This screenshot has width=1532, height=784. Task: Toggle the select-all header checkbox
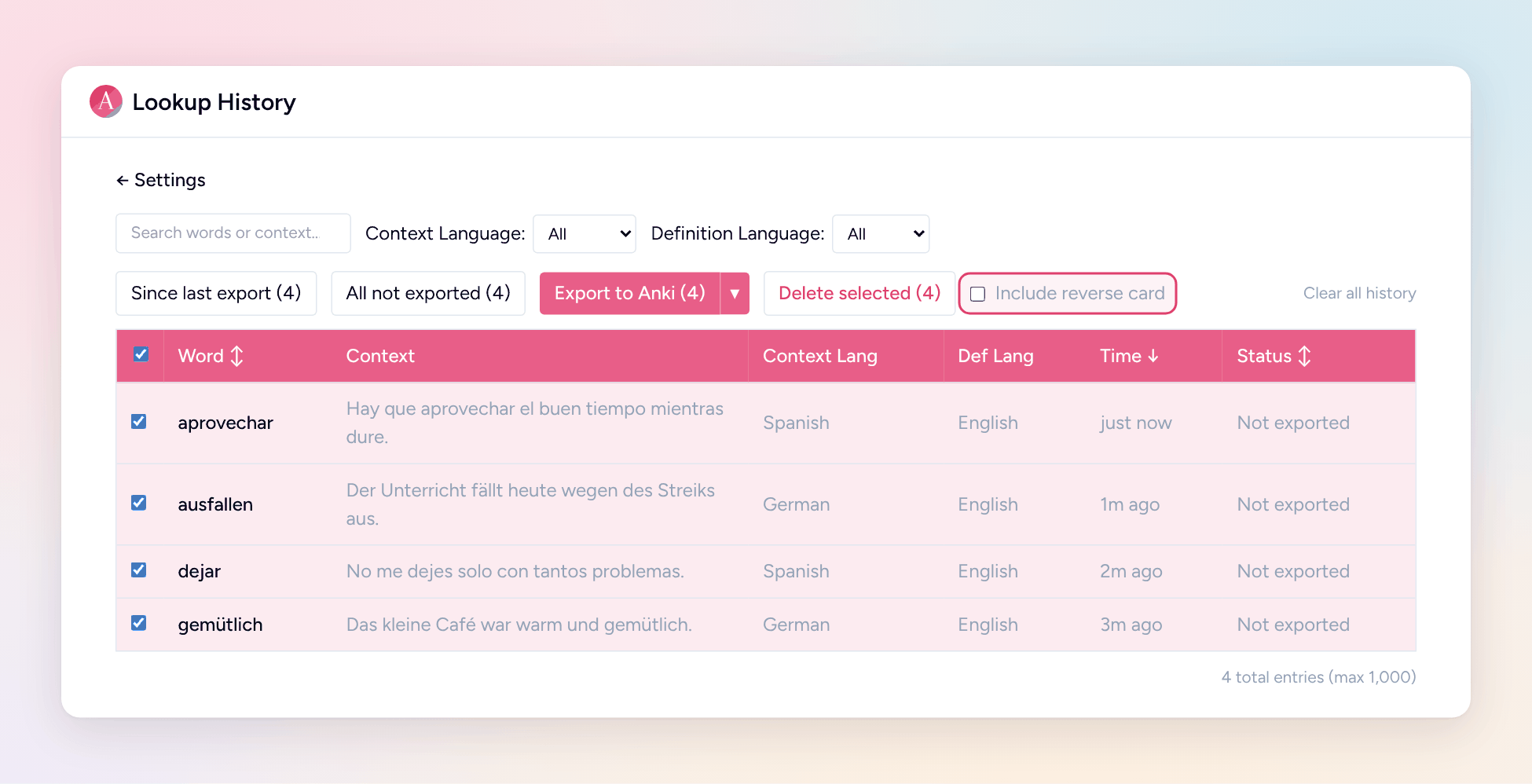[141, 354]
